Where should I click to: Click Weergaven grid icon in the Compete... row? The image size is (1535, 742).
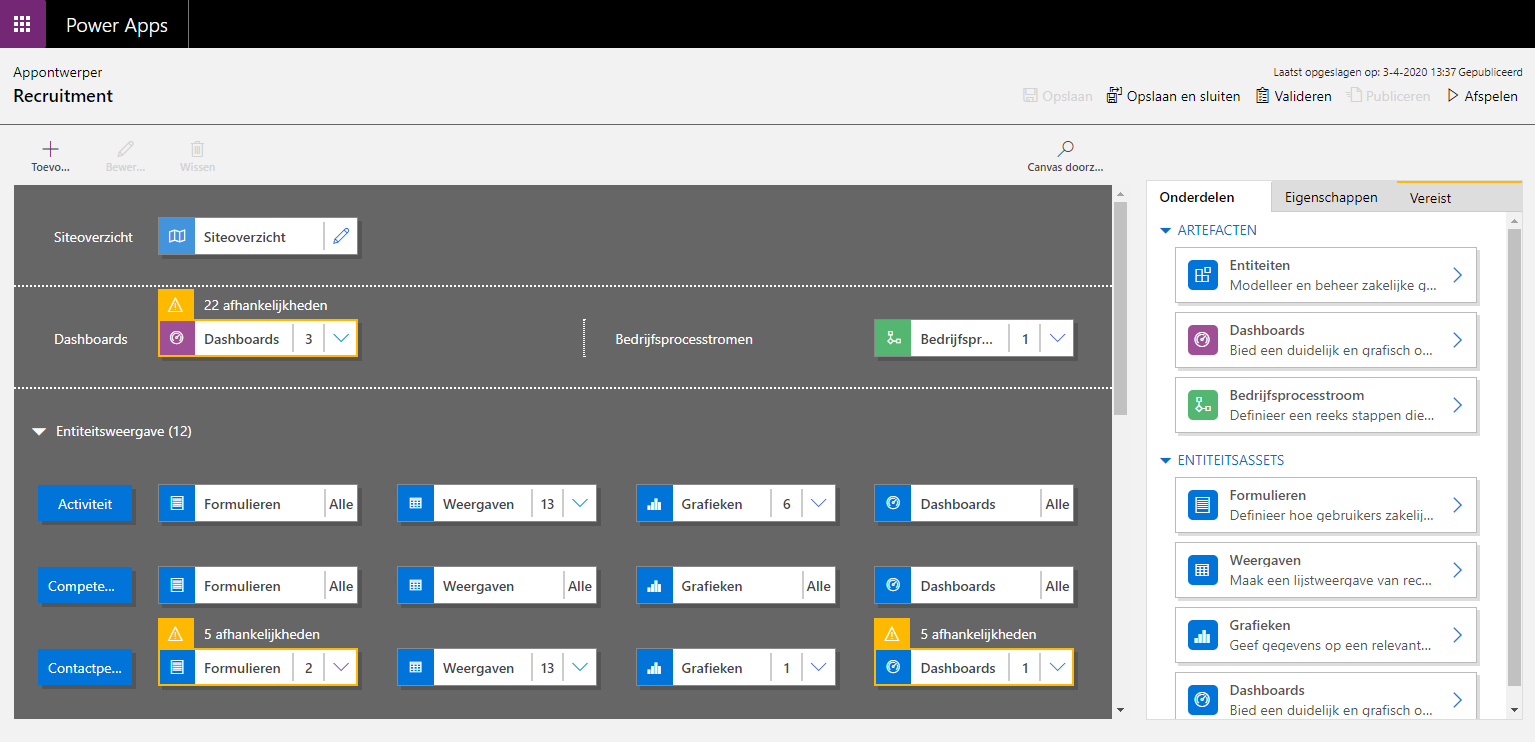coord(416,586)
